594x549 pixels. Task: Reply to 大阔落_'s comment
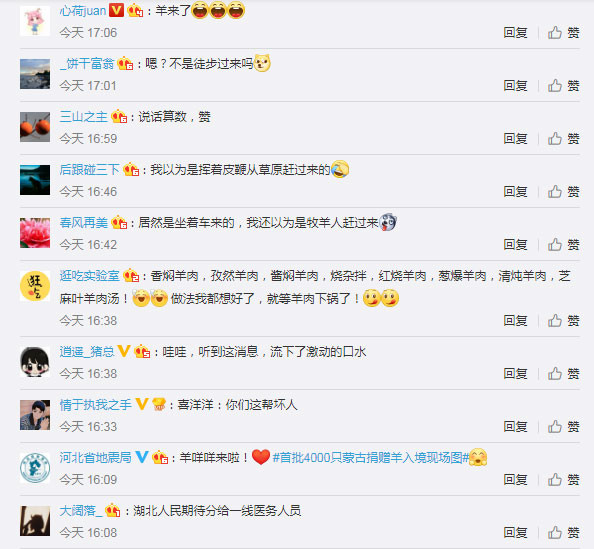pyautogui.click(x=515, y=533)
